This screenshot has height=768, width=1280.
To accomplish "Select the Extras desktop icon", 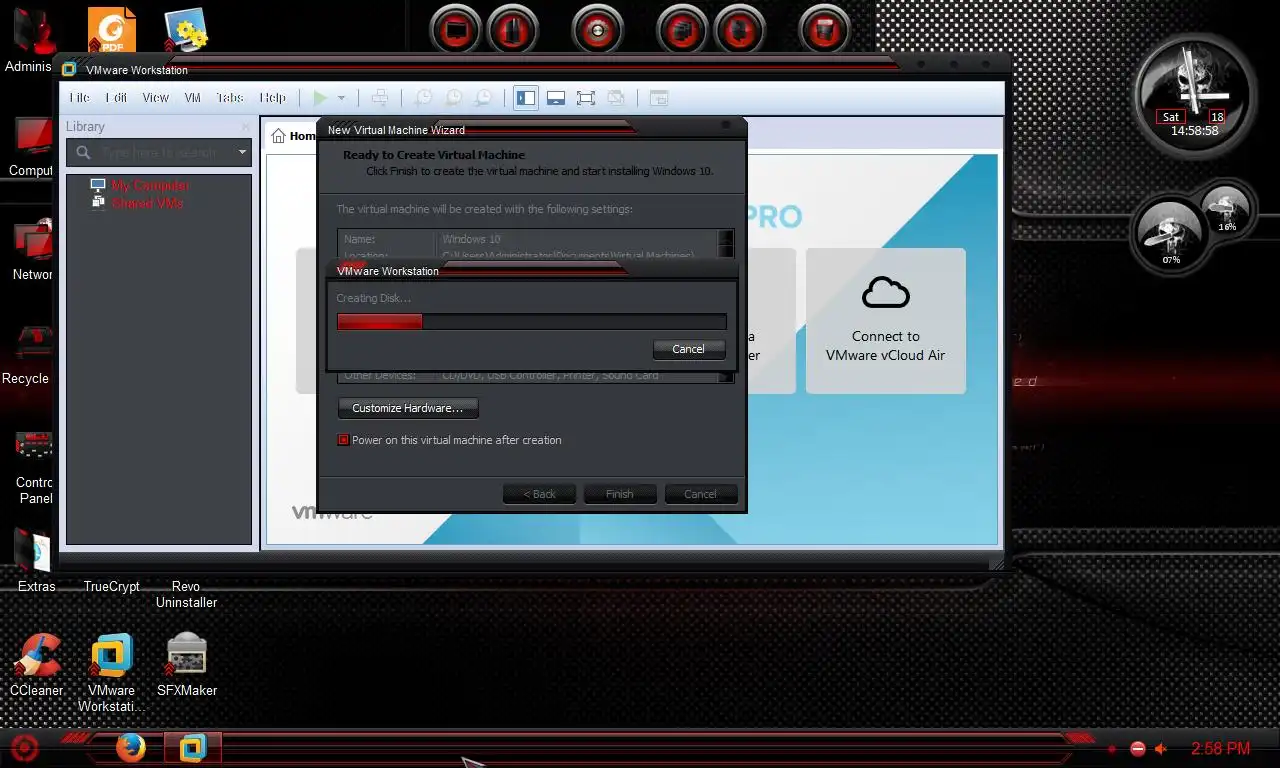I will 34,560.
